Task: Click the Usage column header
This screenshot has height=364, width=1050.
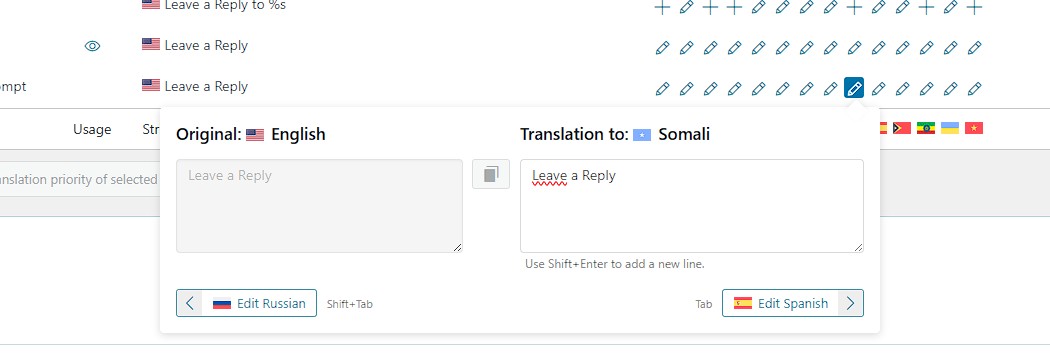Action: (92, 130)
